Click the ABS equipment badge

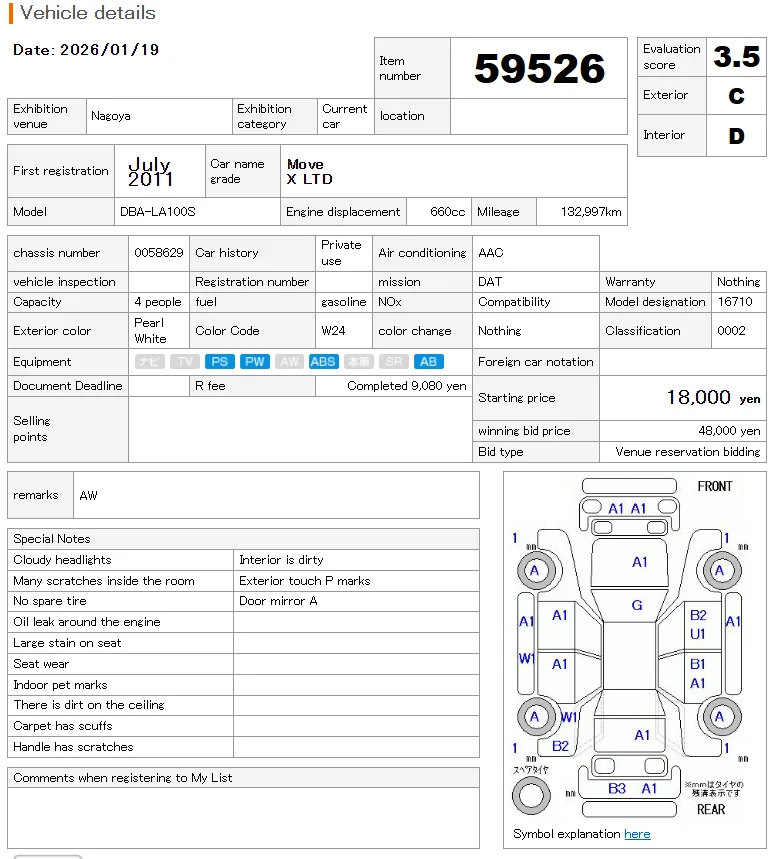coord(323,362)
